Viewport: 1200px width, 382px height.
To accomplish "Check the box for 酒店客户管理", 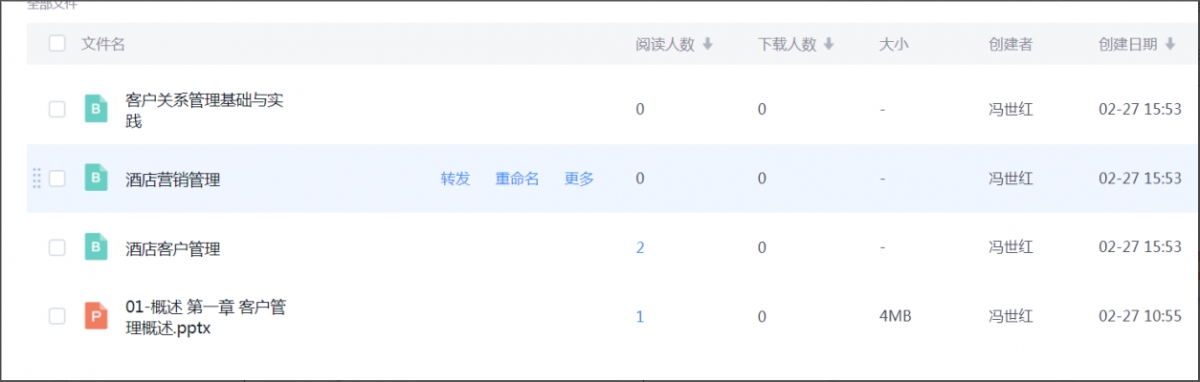I will (57, 247).
